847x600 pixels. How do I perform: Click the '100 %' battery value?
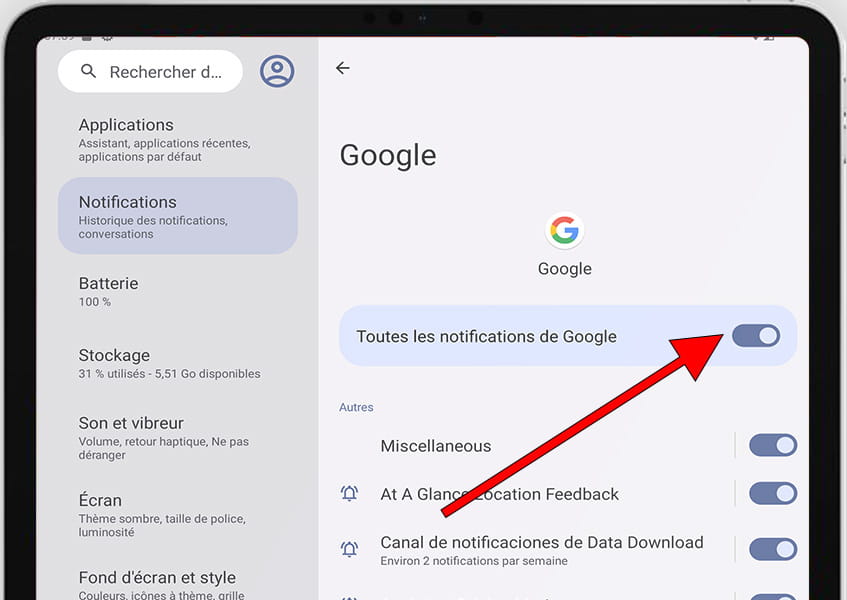[95, 302]
